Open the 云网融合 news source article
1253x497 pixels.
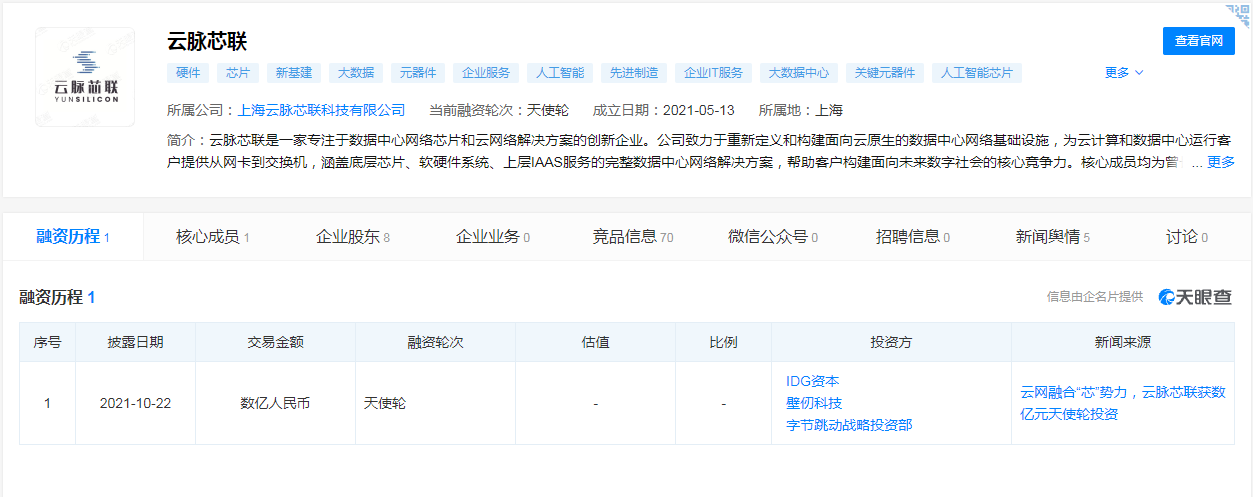(x=1122, y=403)
